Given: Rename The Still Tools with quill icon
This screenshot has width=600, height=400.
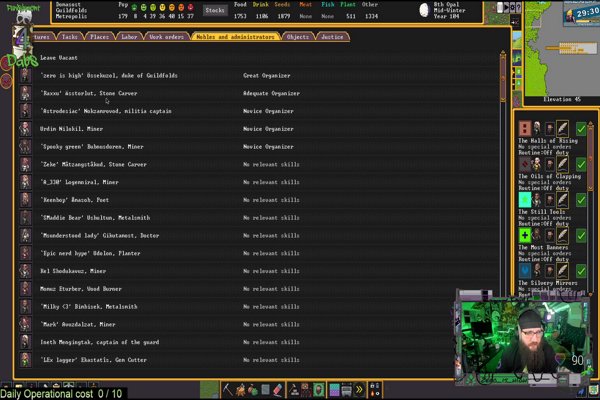Looking at the screenshot, I should pos(562,200).
